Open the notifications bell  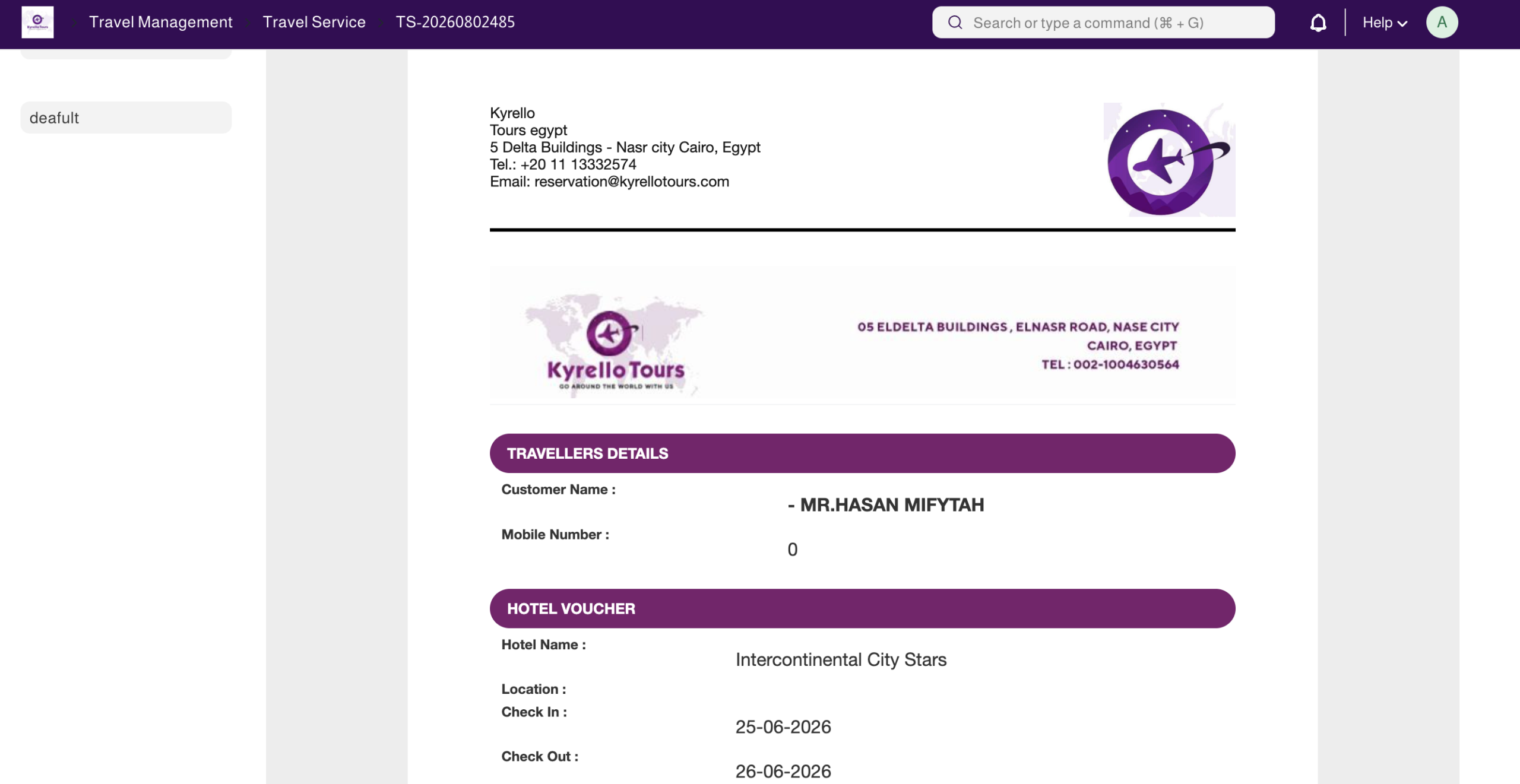1318,23
